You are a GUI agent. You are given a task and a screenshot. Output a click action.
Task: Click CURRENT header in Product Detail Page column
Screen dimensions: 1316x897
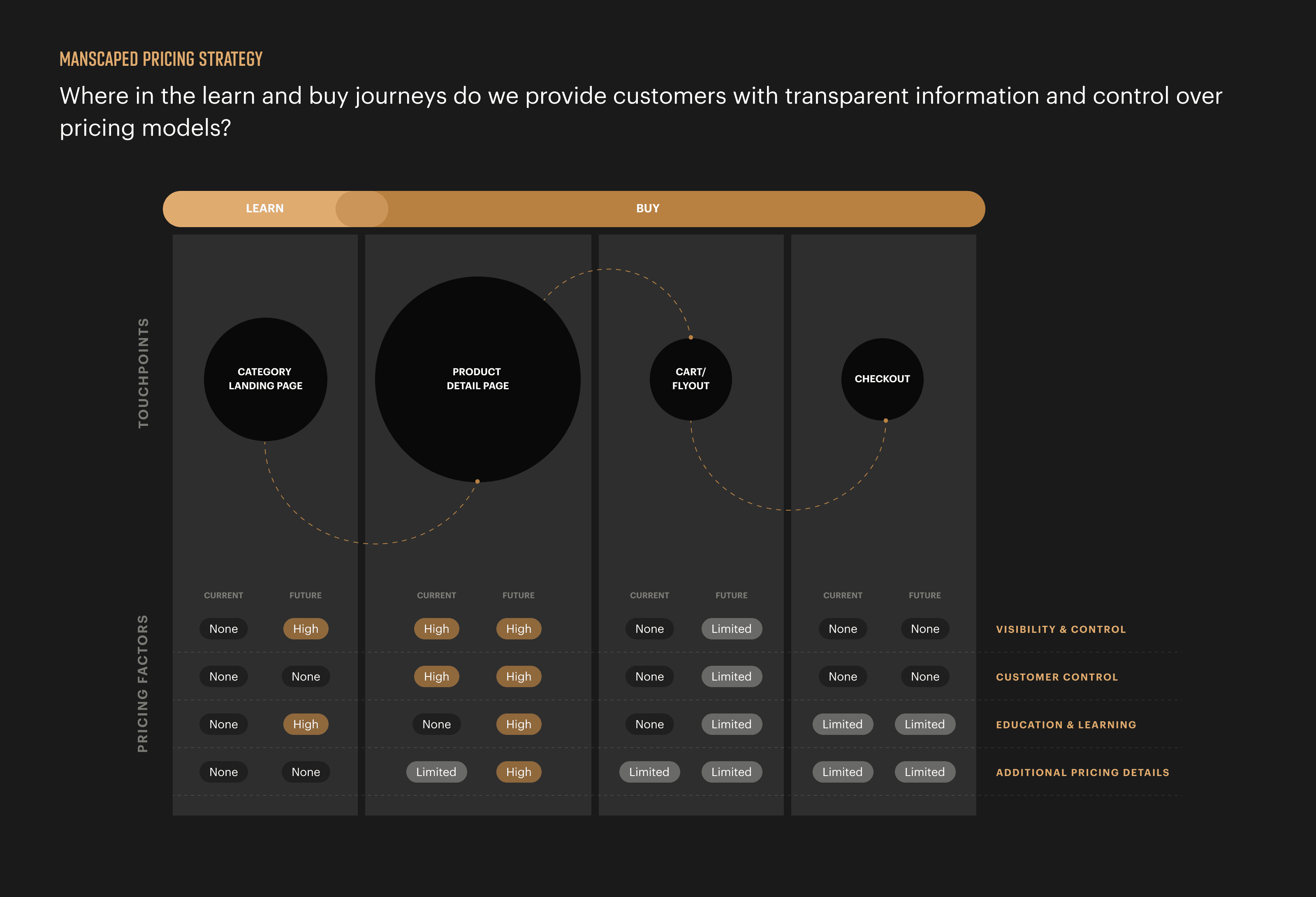[437, 595]
